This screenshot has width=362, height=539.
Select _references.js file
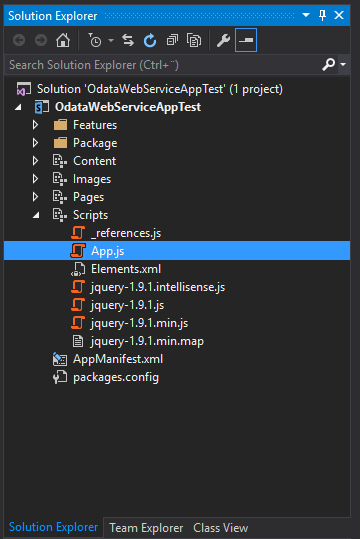(126, 233)
